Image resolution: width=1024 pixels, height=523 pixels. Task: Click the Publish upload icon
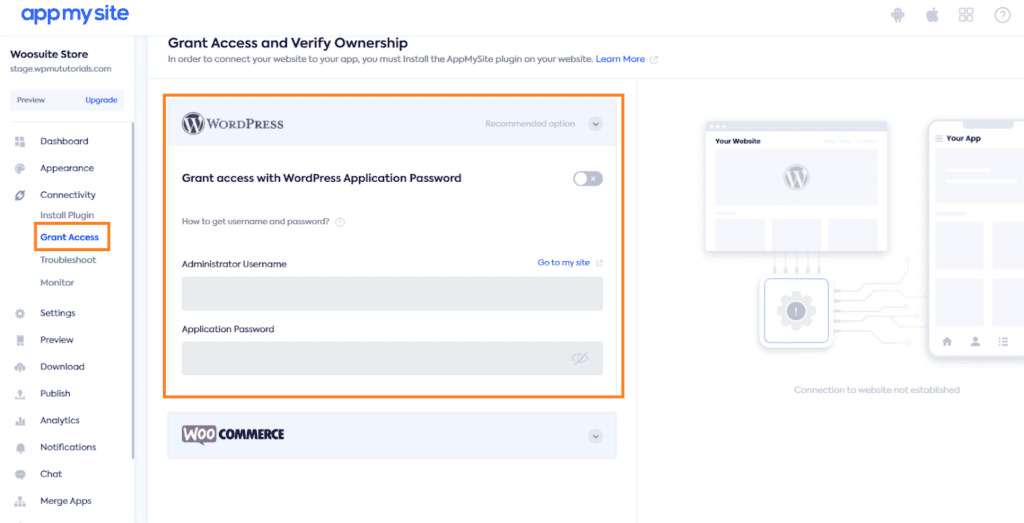pyautogui.click(x=20, y=394)
